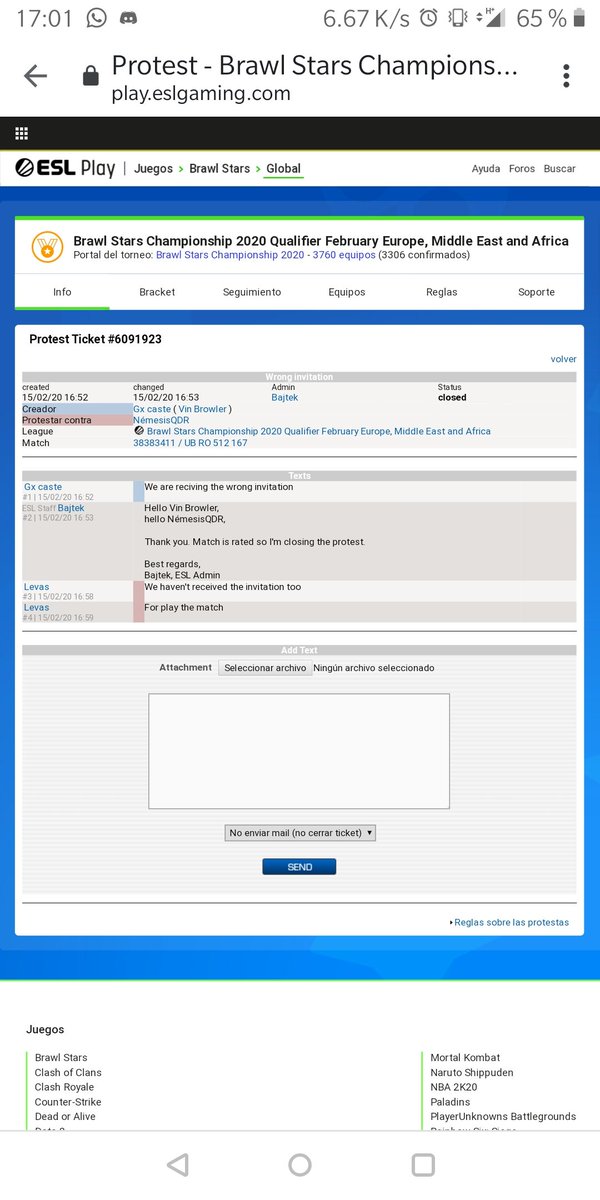Screen dimensions: 600x1200
Task: Open Naruto Shippuden footer link
Action: 472,1072
